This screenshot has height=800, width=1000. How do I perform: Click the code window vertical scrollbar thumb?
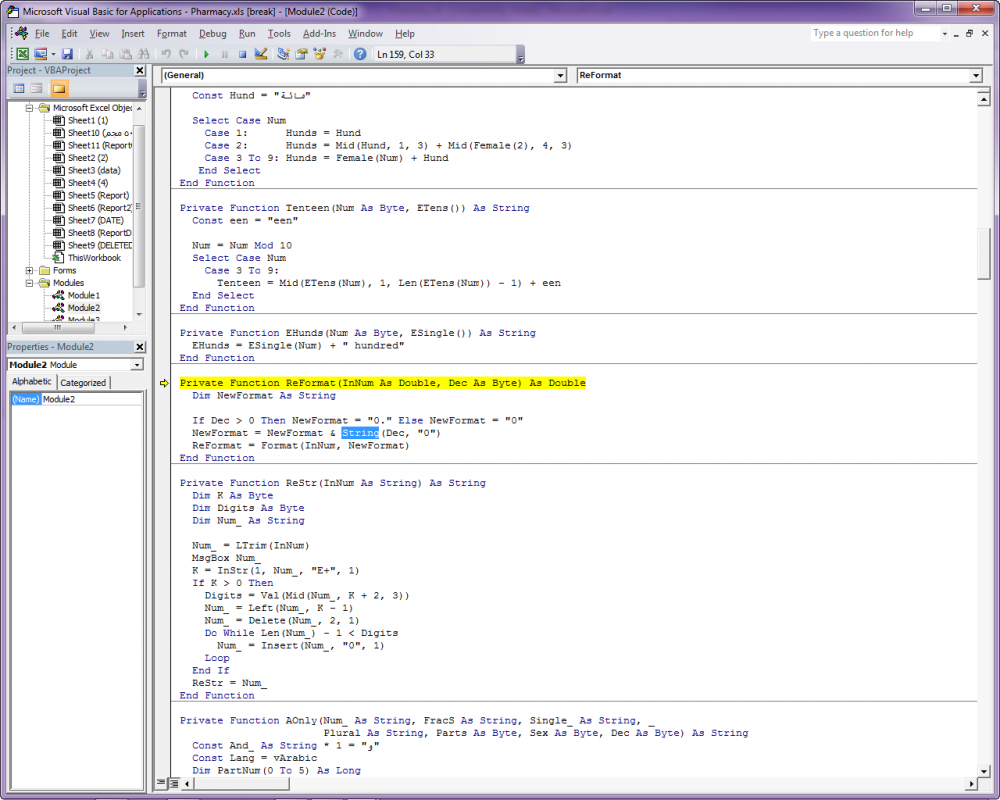(983, 254)
